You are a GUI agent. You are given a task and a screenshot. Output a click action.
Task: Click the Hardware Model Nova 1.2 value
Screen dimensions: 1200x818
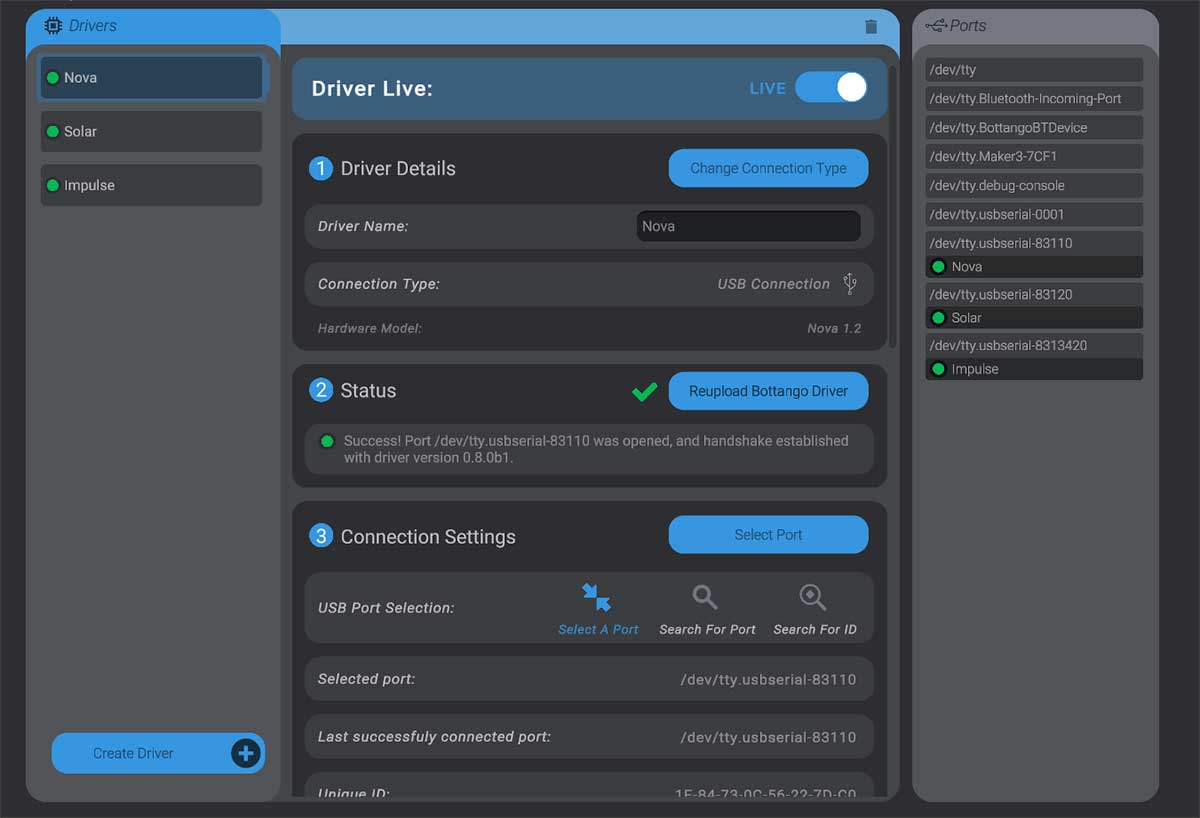coord(834,328)
